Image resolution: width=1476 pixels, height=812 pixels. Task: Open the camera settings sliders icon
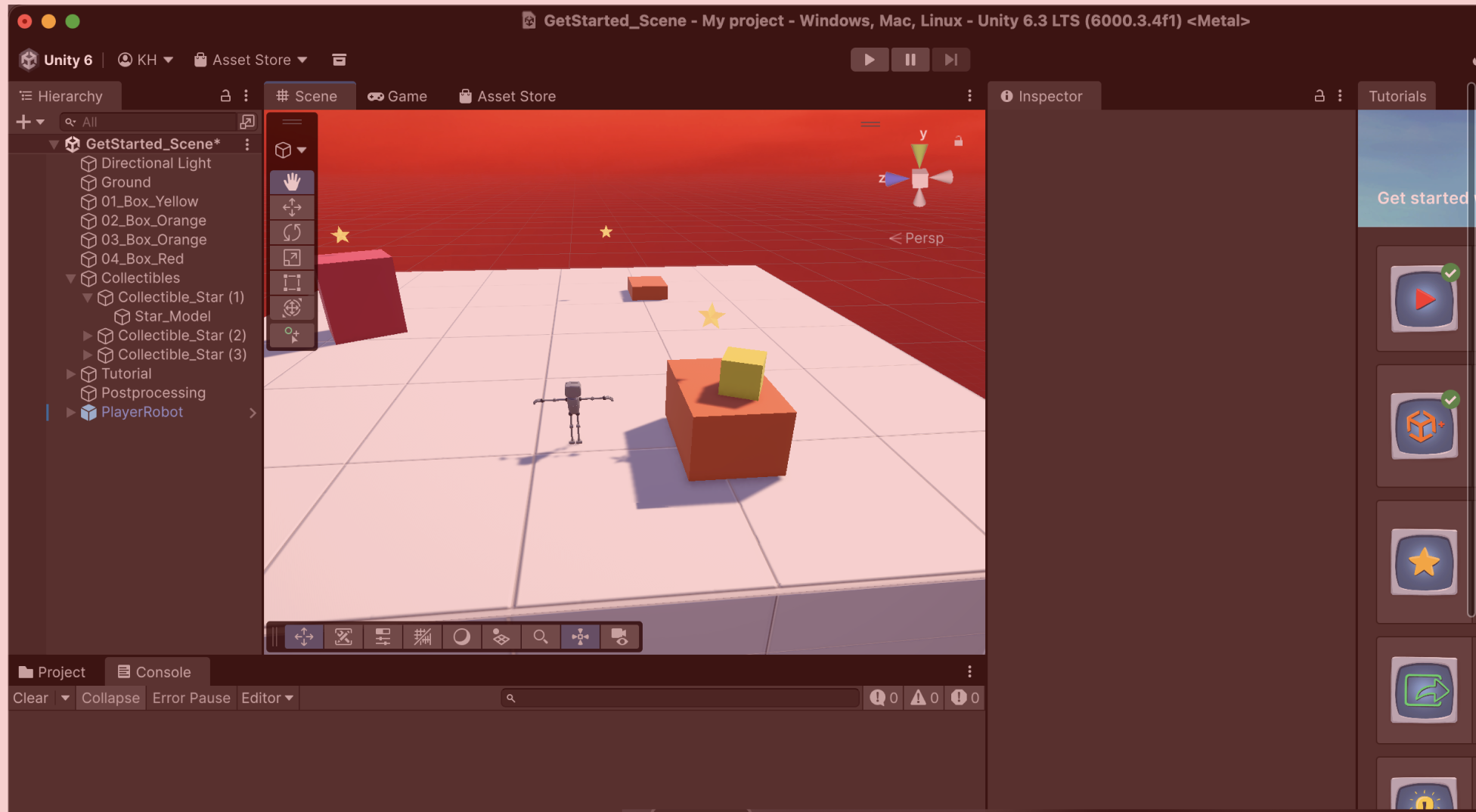[x=383, y=637]
